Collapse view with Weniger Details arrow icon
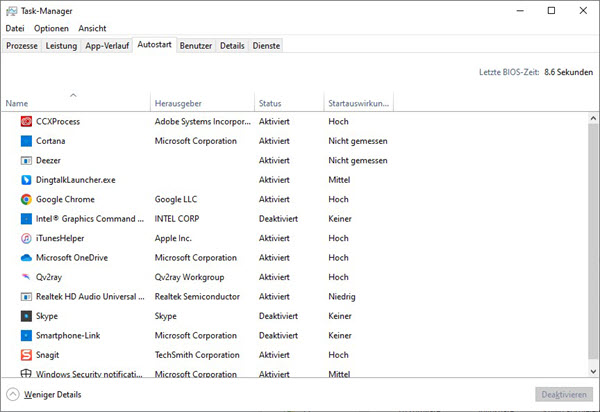Screen dimensions: 600x412 tap(13, 394)
